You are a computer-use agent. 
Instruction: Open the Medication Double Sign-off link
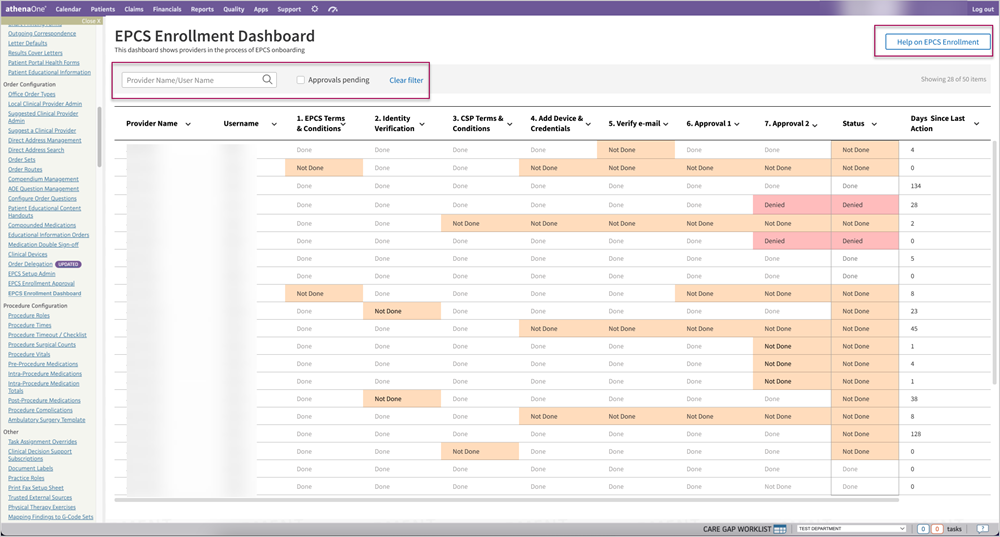click(43, 244)
